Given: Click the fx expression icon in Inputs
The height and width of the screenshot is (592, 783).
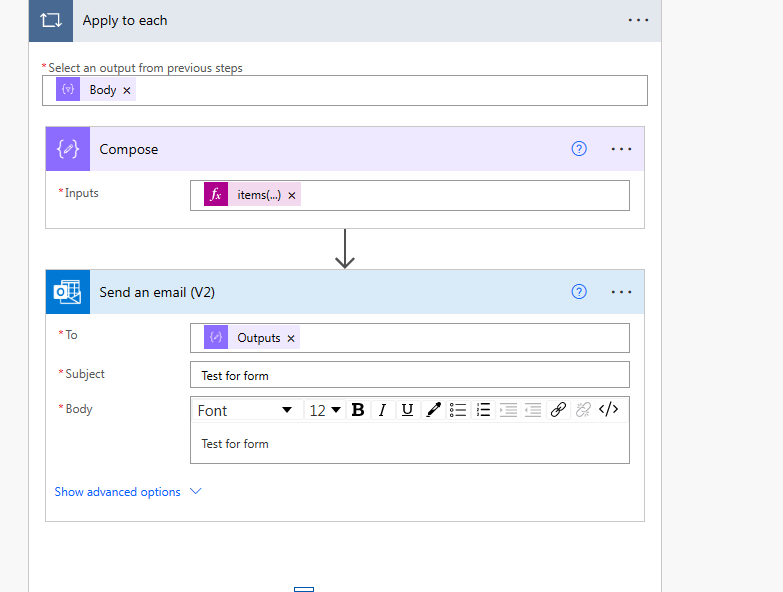Looking at the screenshot, I should (216, 195).
